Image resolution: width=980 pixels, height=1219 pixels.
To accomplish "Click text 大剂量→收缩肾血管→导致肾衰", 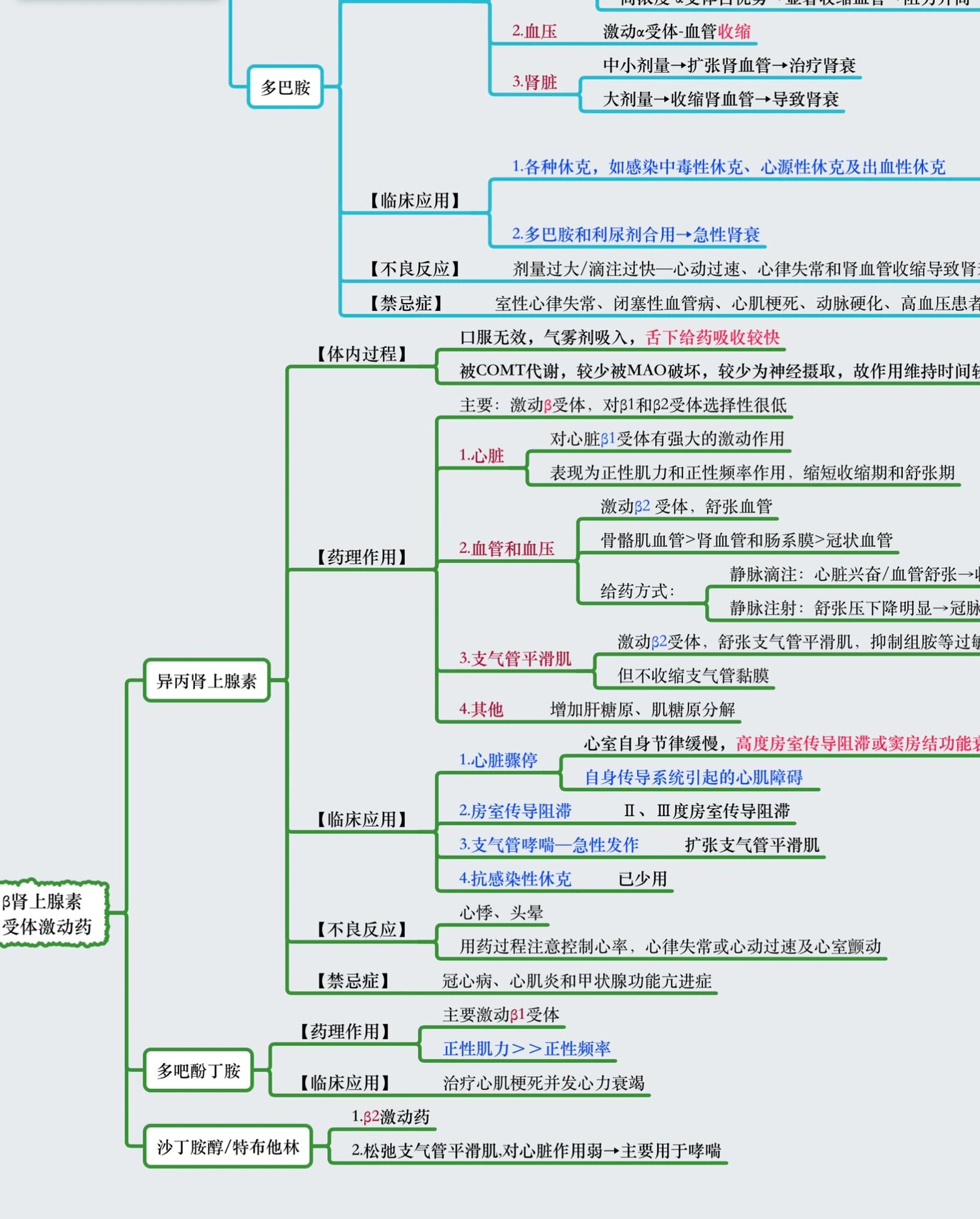I will (720, 99).
